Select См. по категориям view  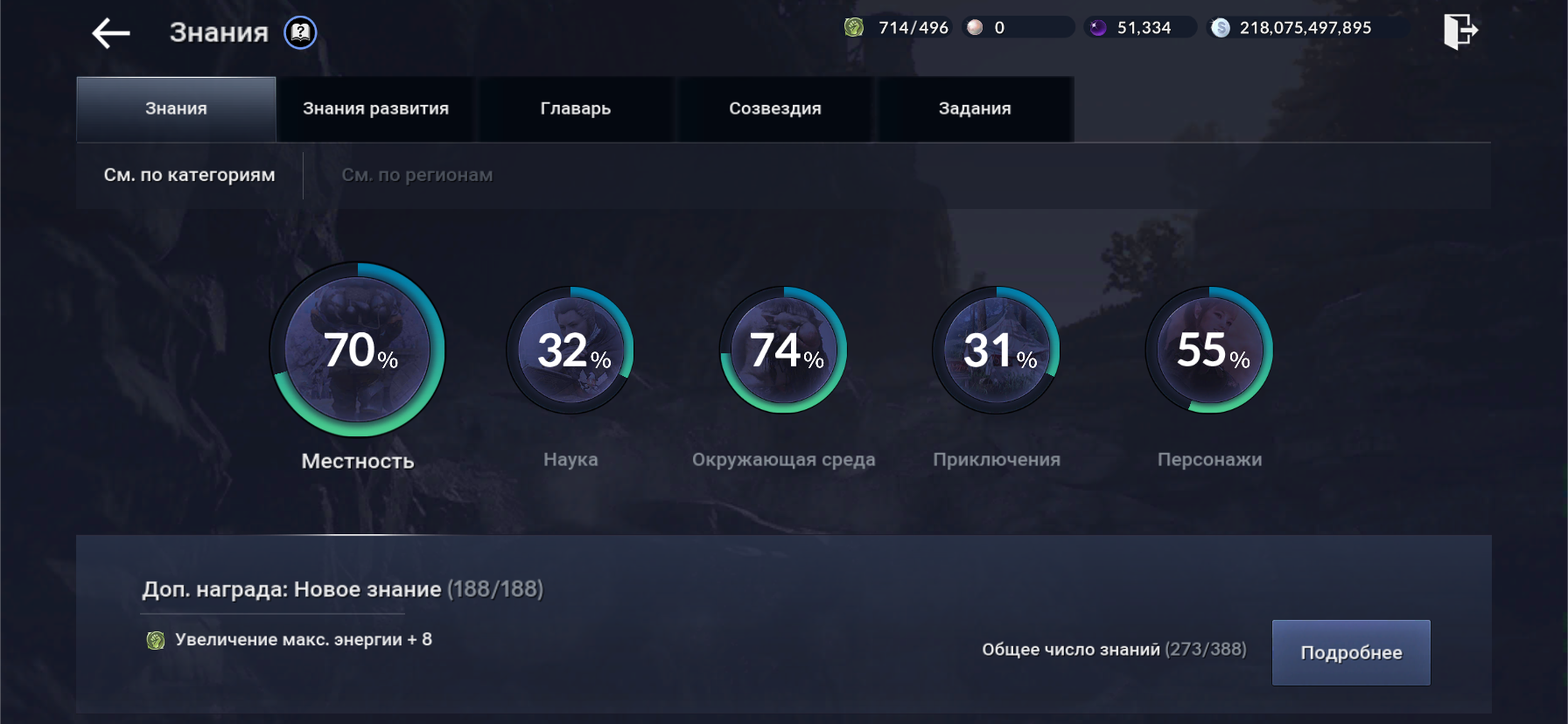click(x=189, y=175)
